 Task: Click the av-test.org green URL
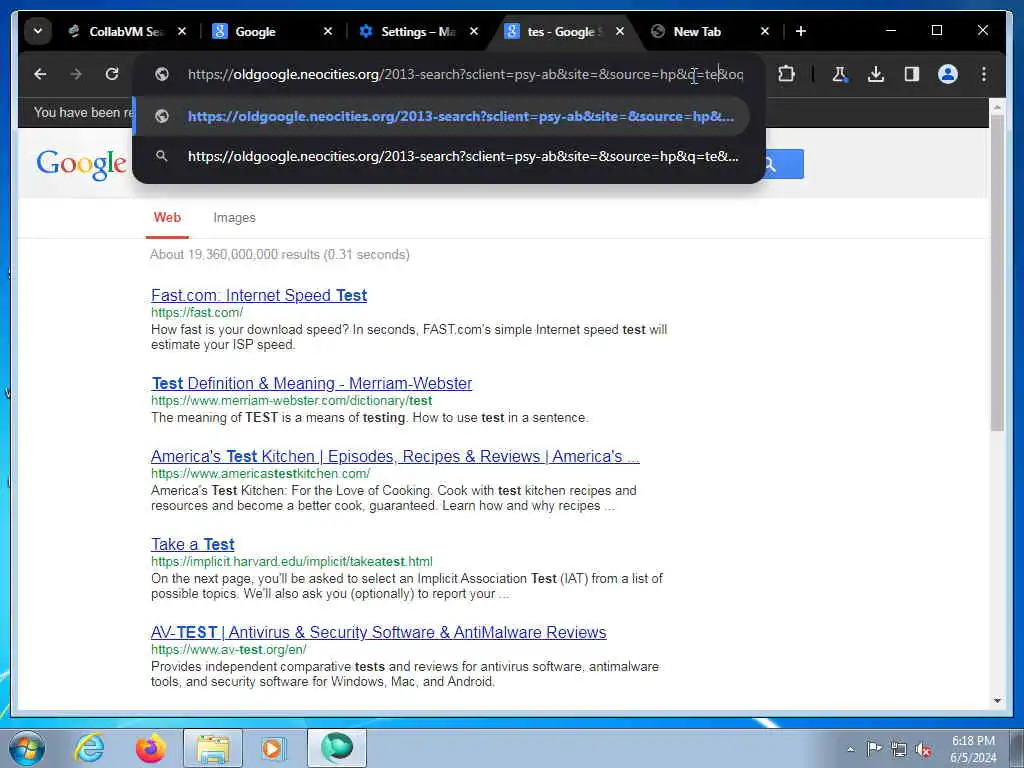coord(229,650)
